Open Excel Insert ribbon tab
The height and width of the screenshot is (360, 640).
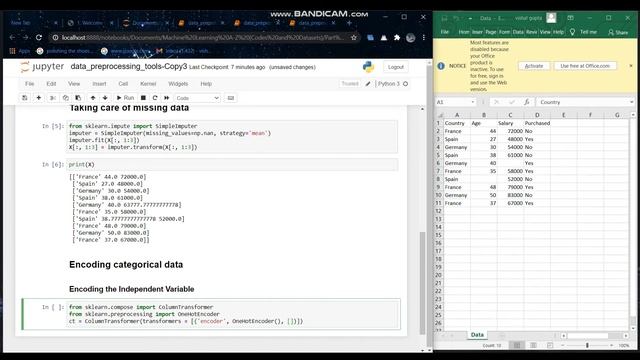click(x=477, y=32)
